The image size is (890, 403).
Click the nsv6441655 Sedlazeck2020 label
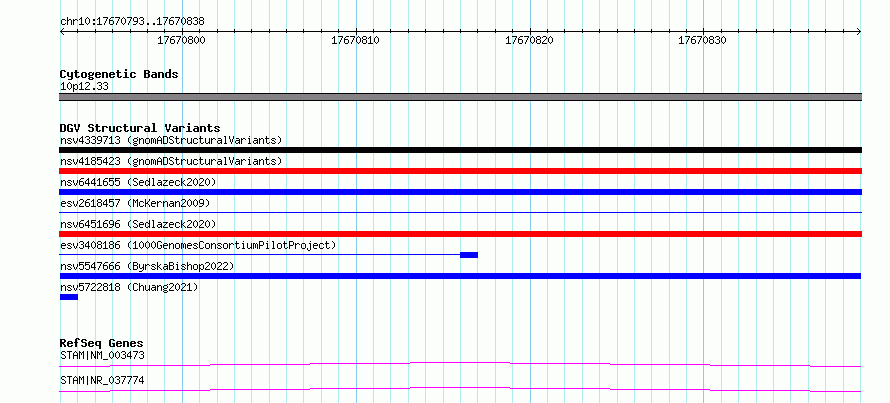pos(138,182)
